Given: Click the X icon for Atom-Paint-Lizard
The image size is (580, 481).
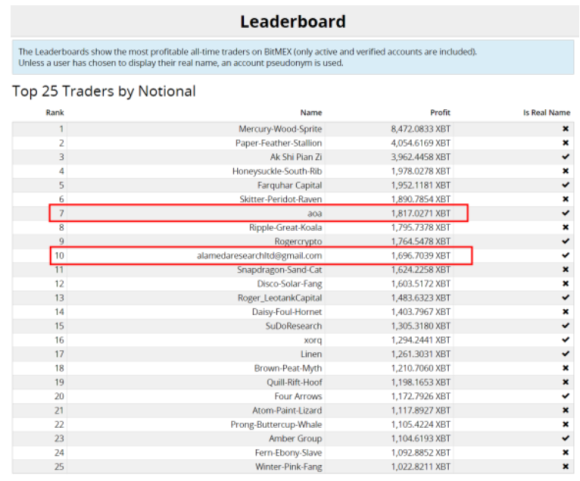Looking at the screenshot, I should click(x=566, y=410).
